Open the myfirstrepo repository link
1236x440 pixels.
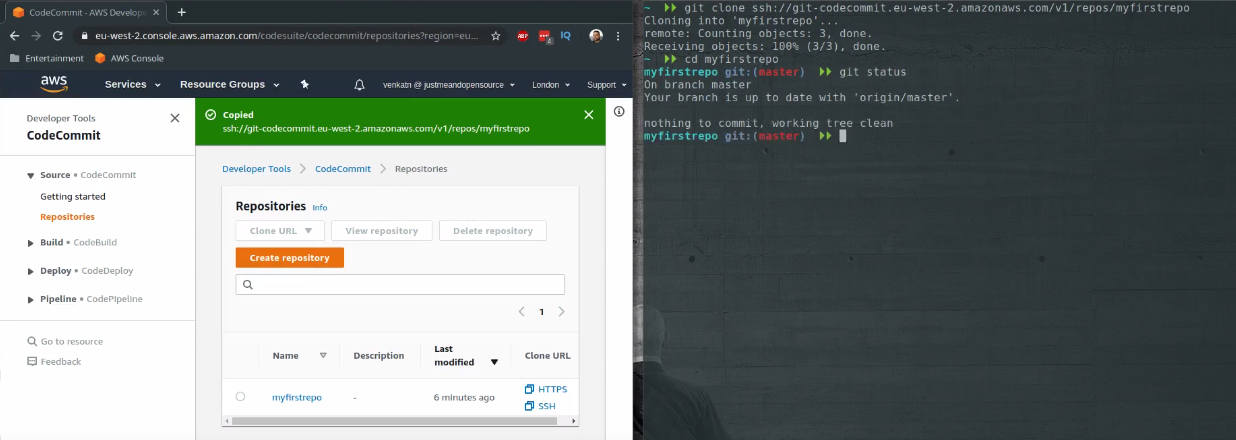tap(297, 397)
